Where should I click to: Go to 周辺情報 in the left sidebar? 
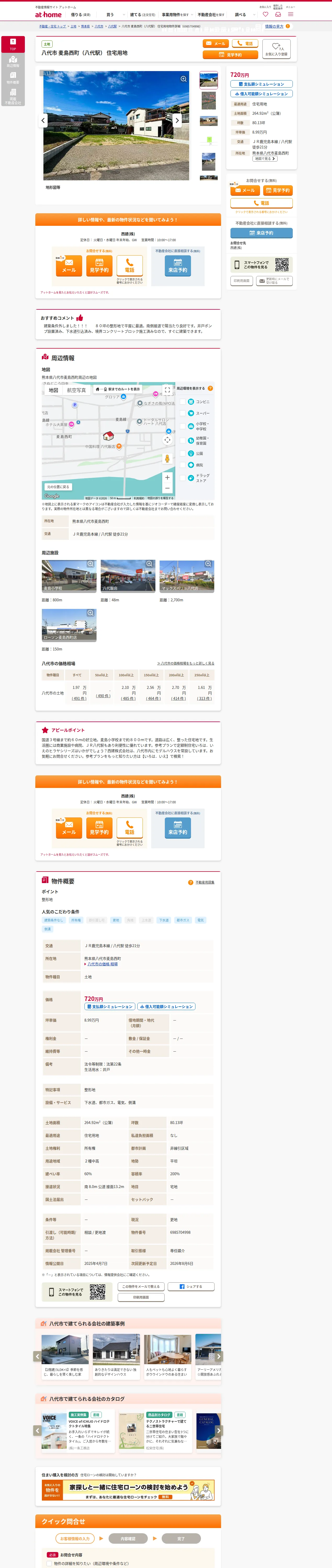(x=13, y=61)
